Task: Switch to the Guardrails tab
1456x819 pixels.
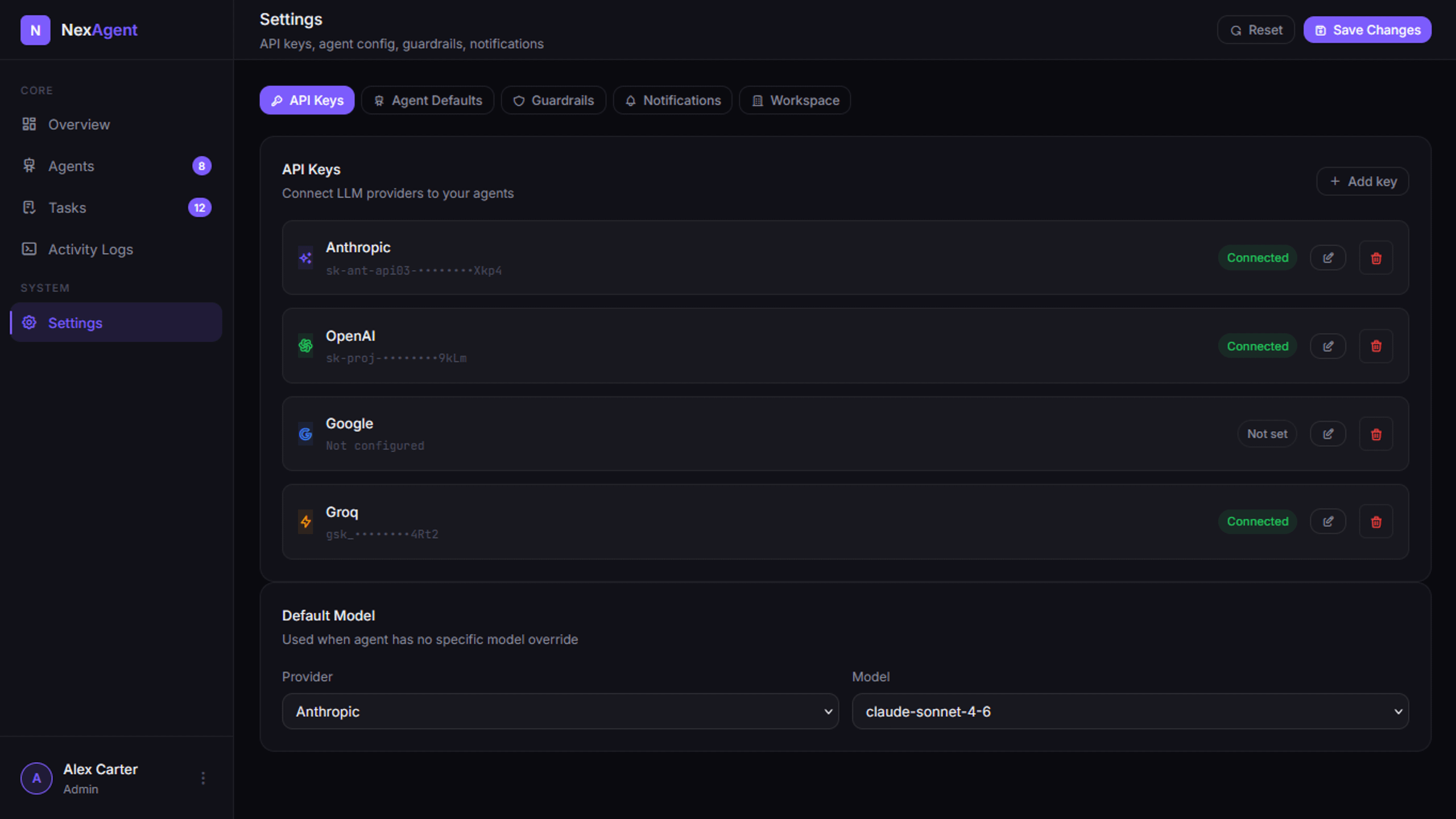Action: 553,100
